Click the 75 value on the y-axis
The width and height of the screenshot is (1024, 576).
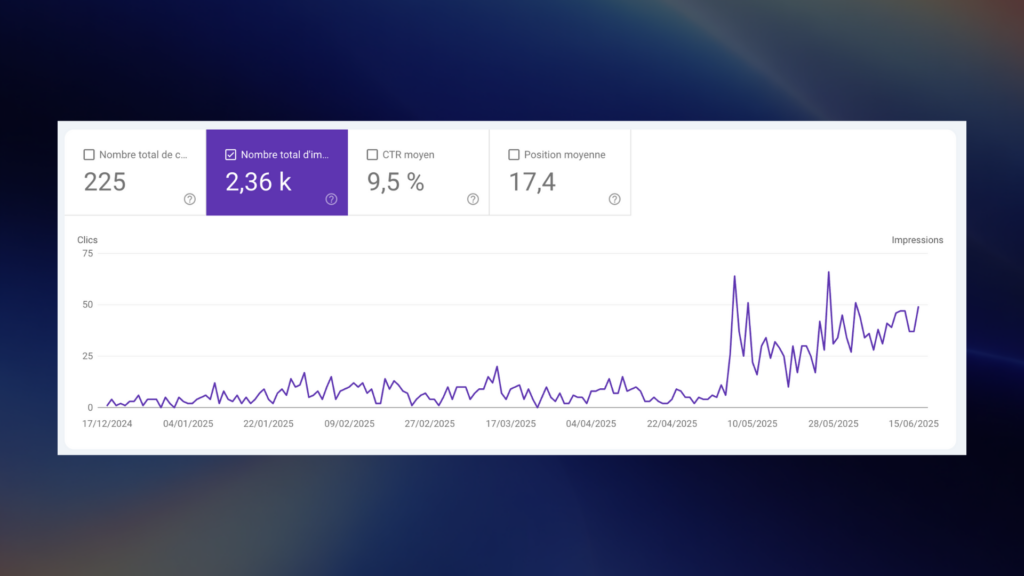(x=87, y=253)
